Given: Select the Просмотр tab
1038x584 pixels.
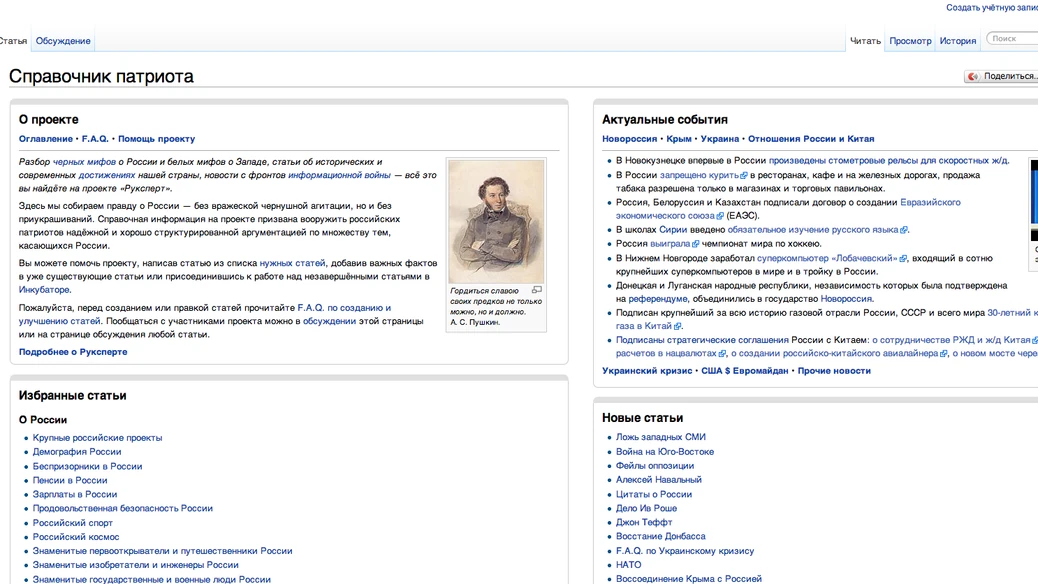Looking at the screenshot, I should click(x=910, y=40).
